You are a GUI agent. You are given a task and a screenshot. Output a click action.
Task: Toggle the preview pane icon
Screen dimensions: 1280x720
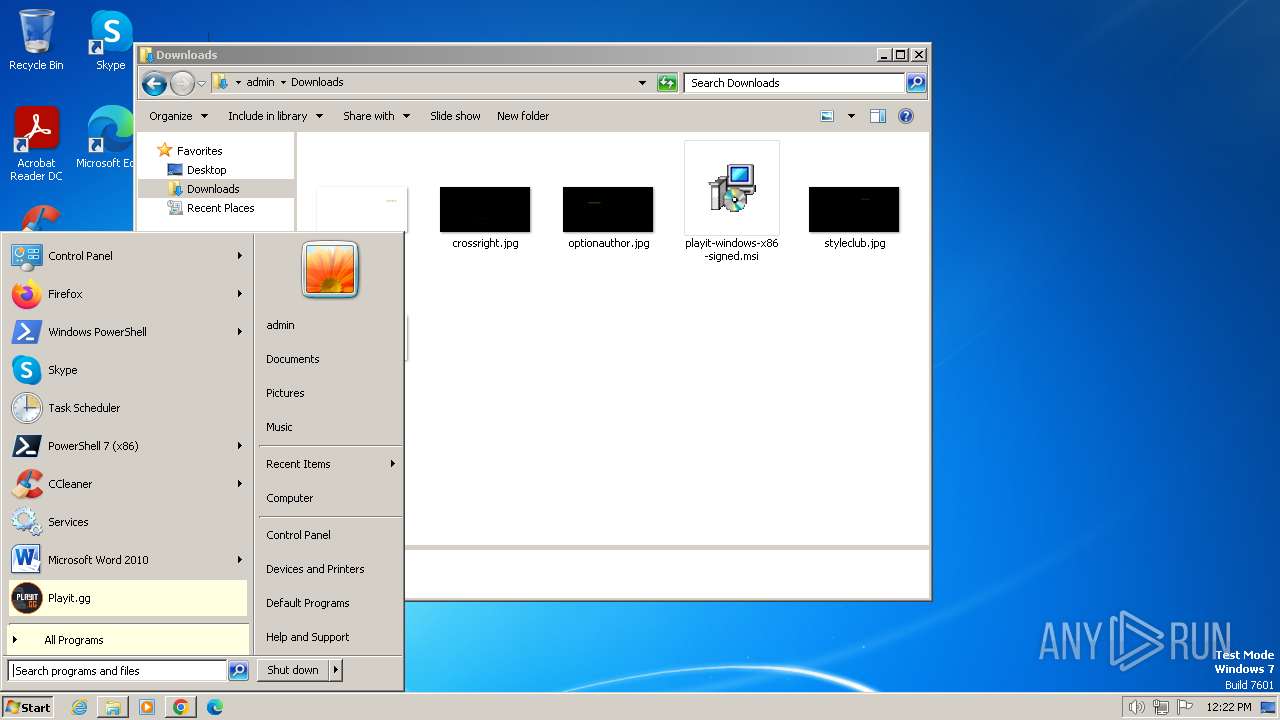pyautogui.click(x=877, y=116)
